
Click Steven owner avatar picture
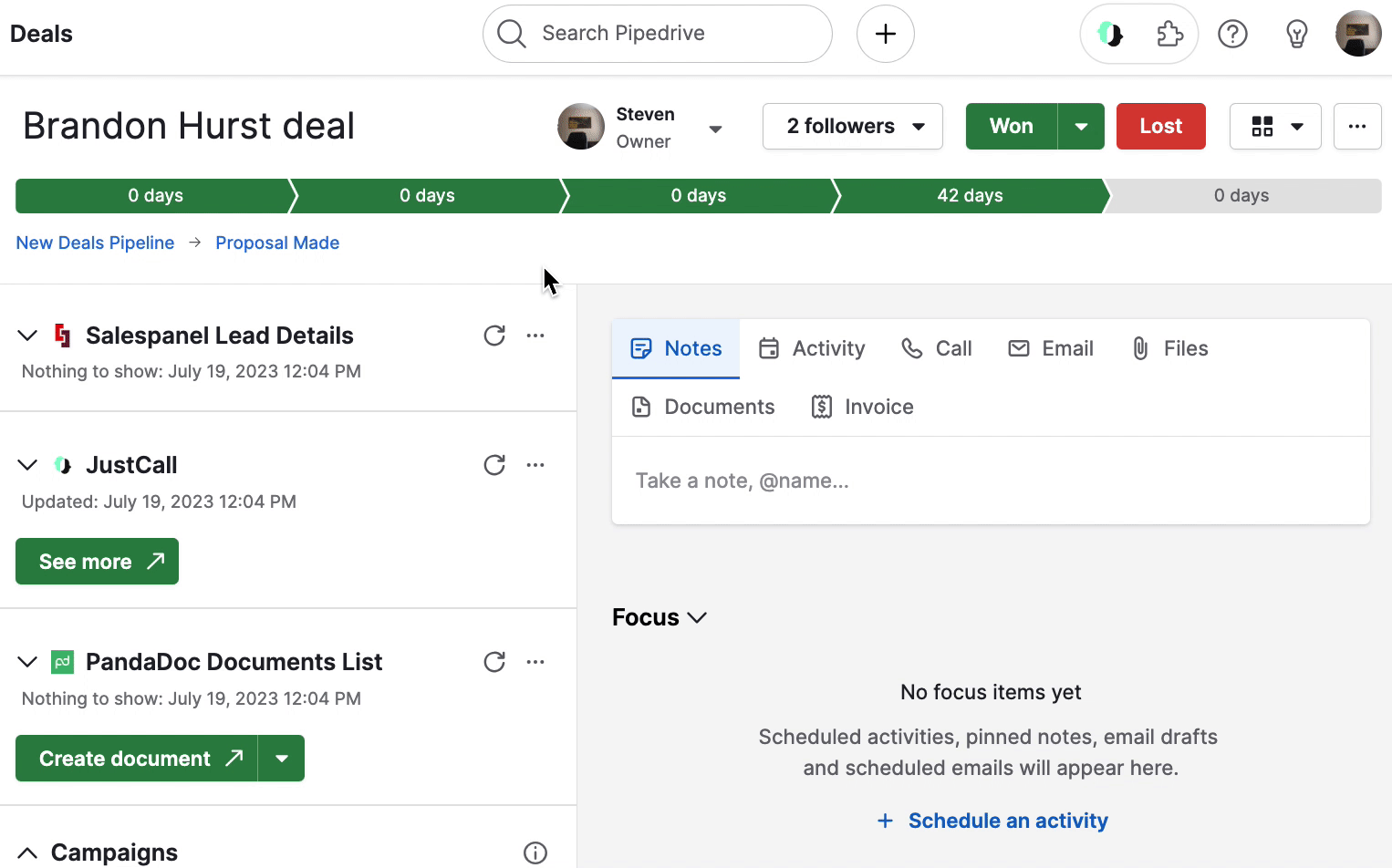point(581,126)
